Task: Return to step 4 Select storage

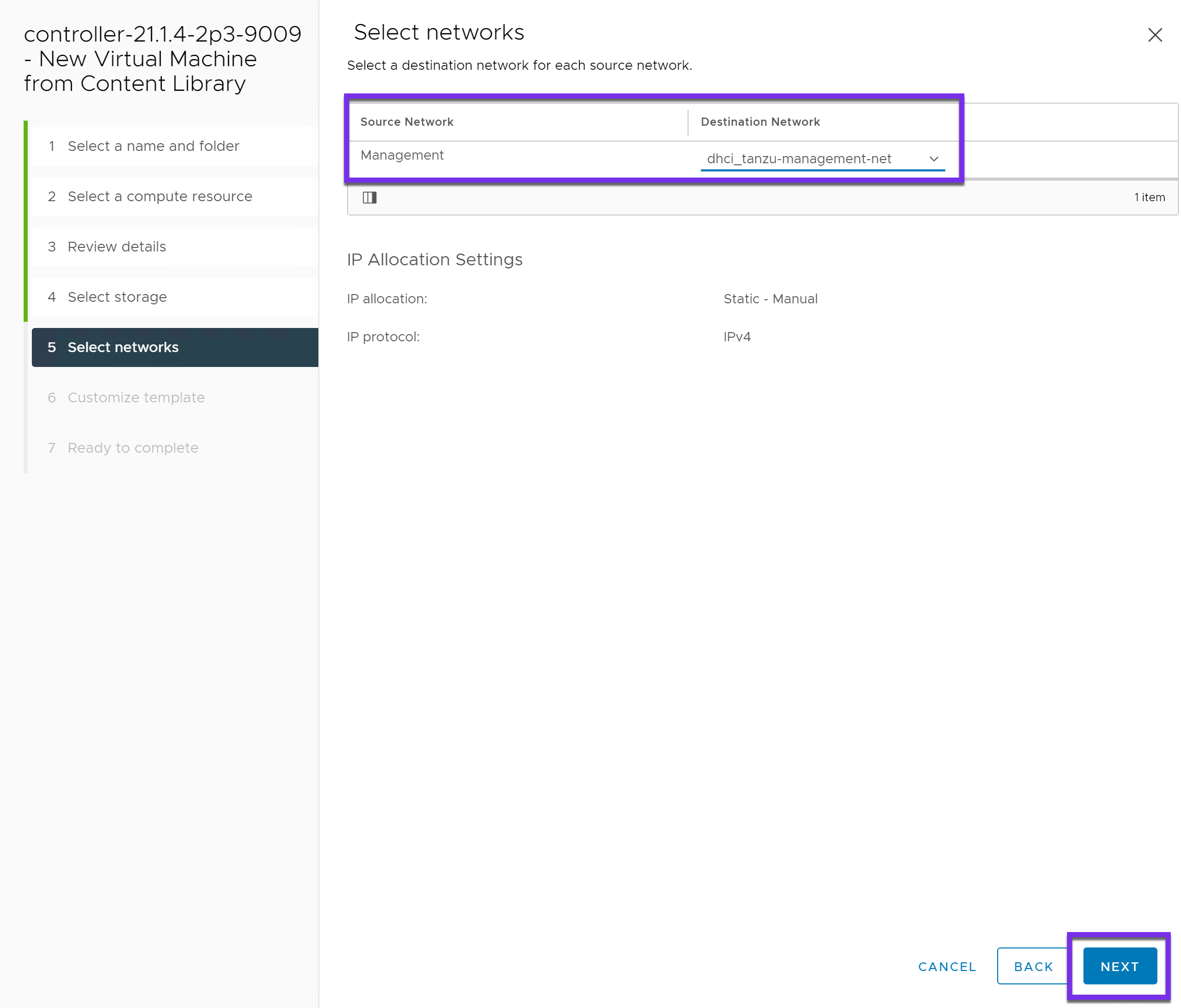Action: click(x=117, y=297)
